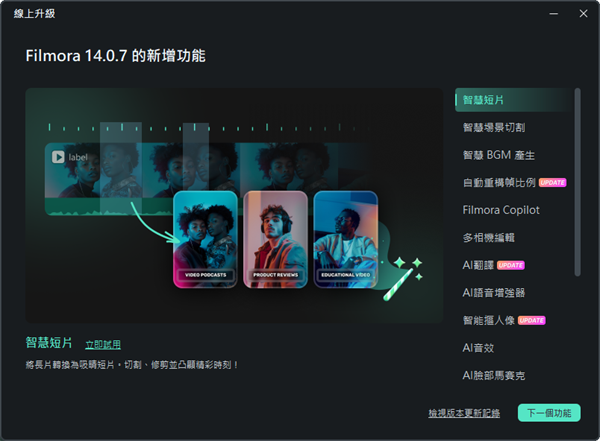Screen dimensions: 600x441
Task: Open the Filmora Copilot feature item
Action: pyautogui.click(x=501, y=210)
